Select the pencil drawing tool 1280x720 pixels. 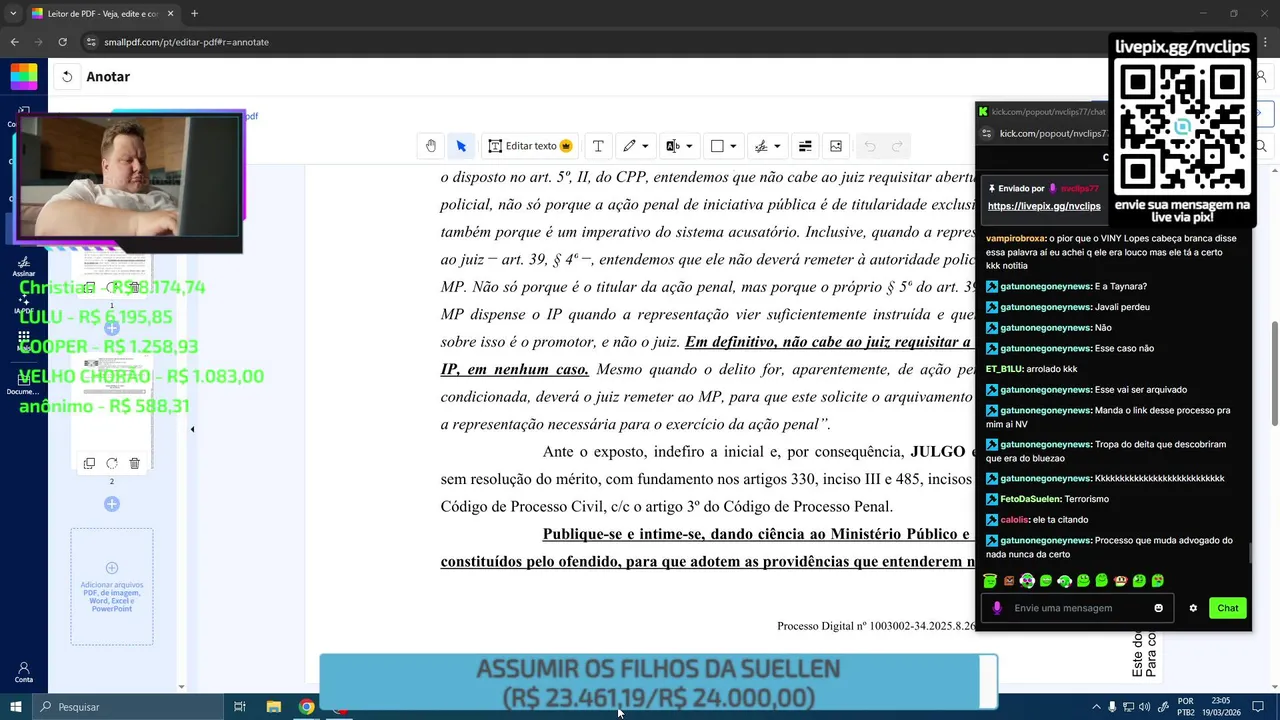[629, 146]
